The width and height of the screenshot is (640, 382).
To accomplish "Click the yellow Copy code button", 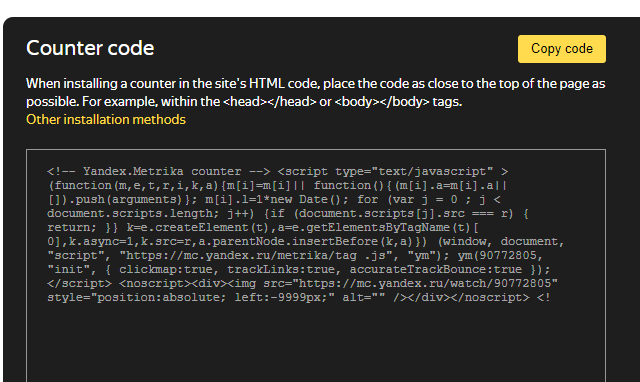I will point(562,49).
